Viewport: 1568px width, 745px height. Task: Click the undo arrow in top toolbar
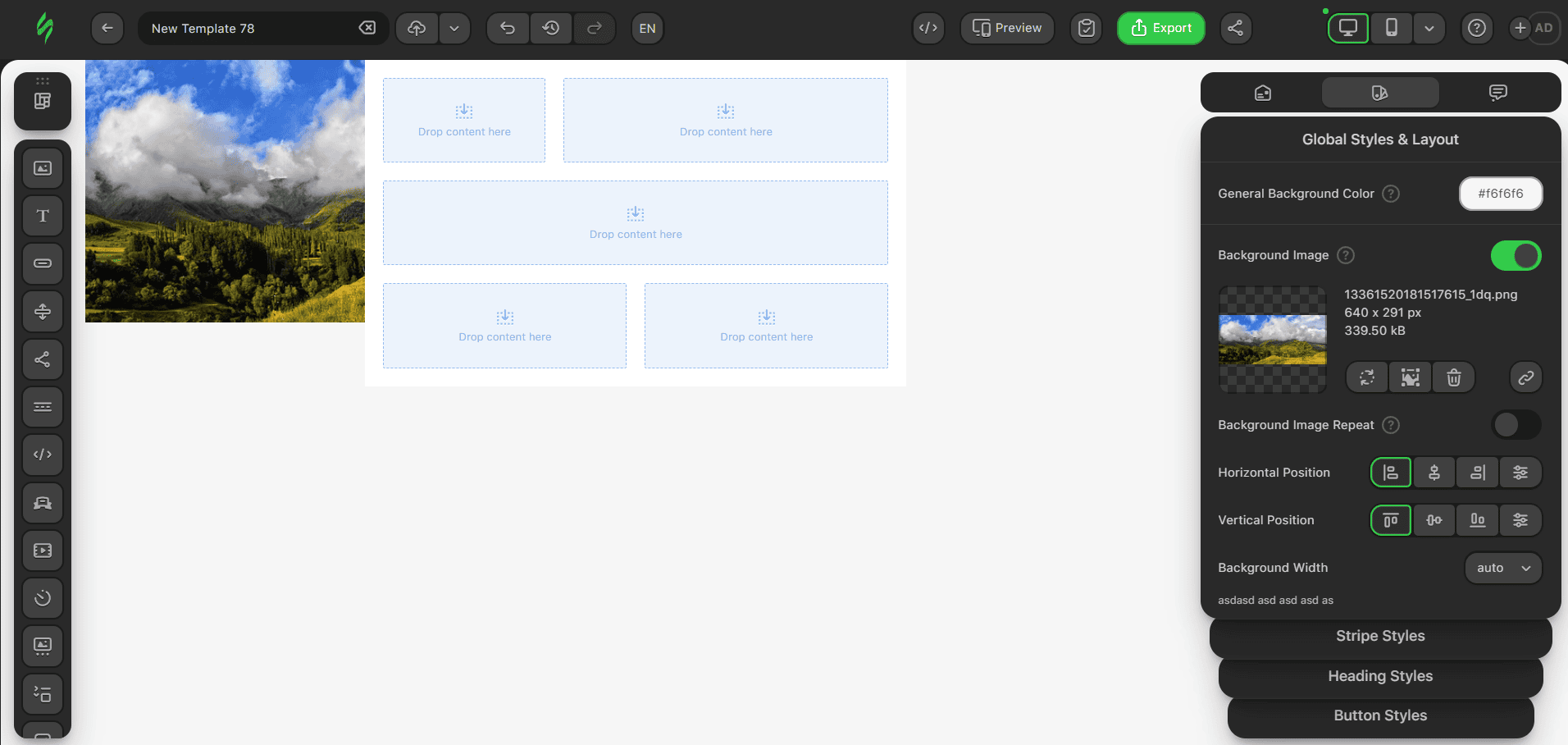(508, 28)
